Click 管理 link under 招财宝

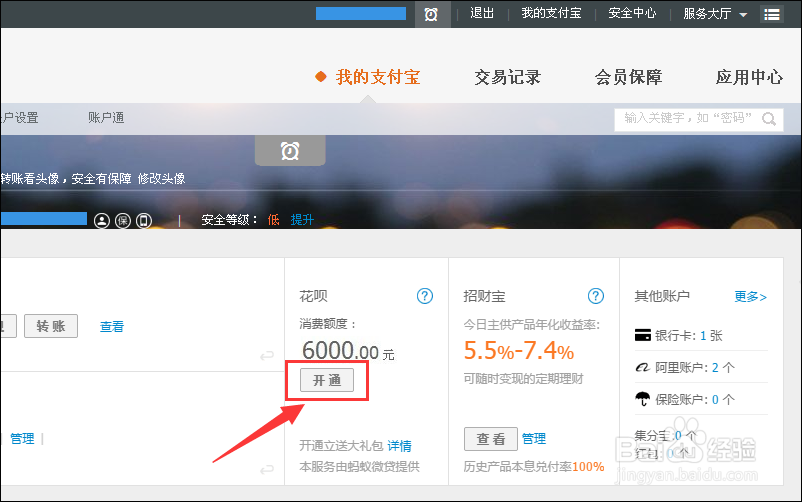(x=533, y=439)
